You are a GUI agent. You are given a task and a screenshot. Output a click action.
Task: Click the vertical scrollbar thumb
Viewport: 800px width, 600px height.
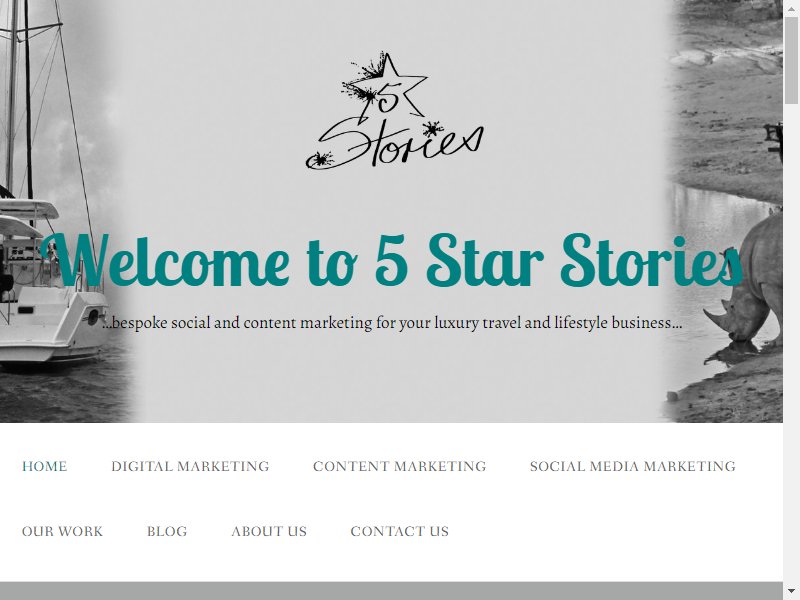791,60
